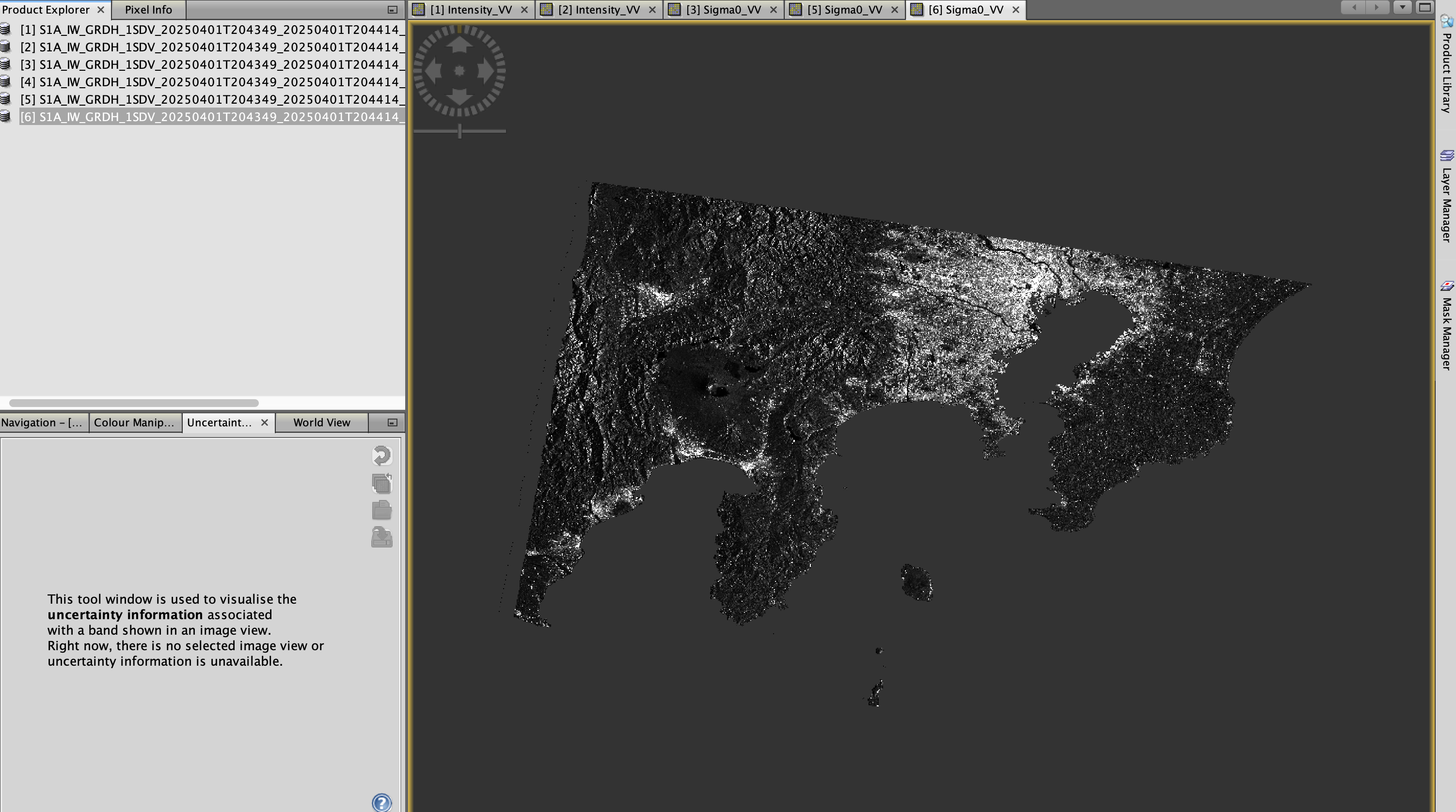
Task: Minimize the lower-left tool window group
Action: click(392, 422)
